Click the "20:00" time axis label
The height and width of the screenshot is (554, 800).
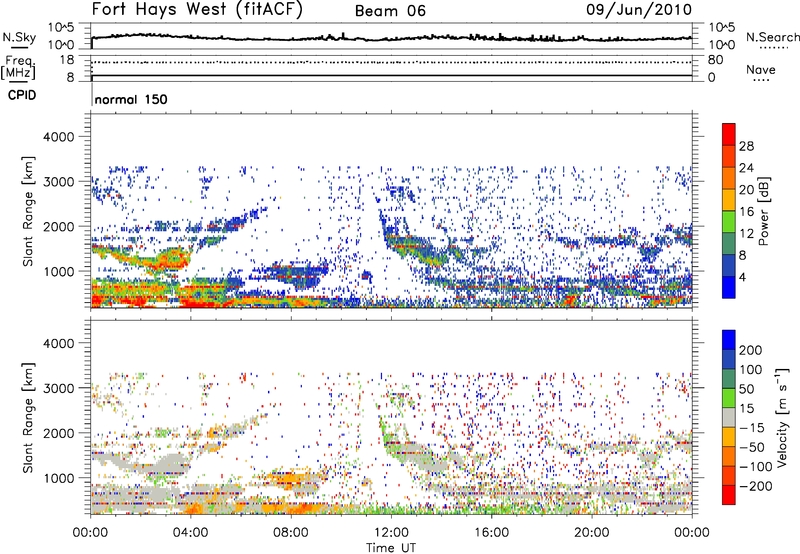click(x=592, y=533)
